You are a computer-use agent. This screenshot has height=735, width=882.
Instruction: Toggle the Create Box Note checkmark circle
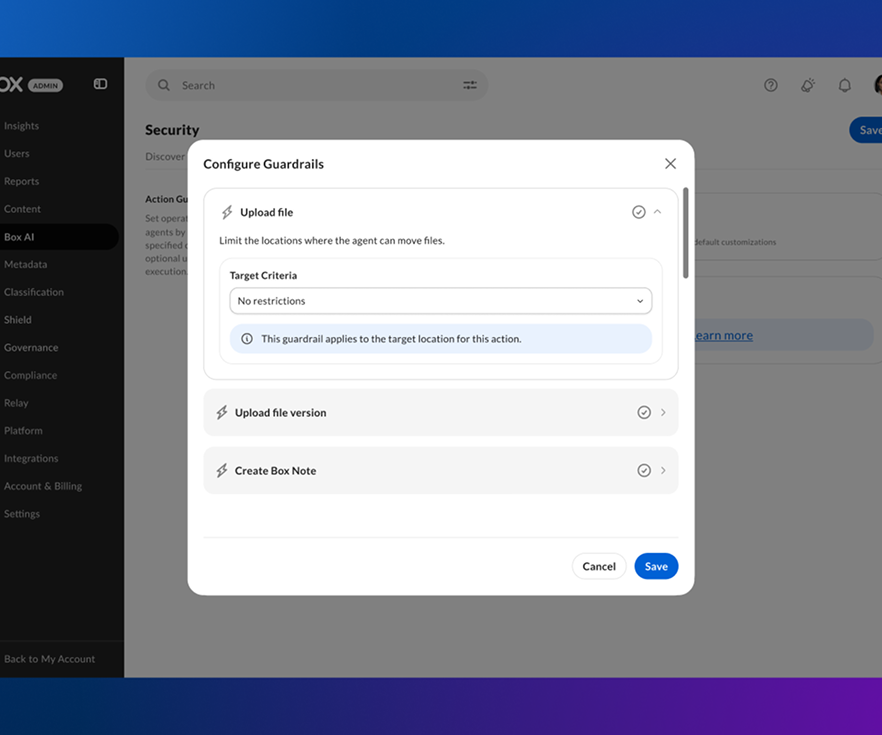coord(644,470)
